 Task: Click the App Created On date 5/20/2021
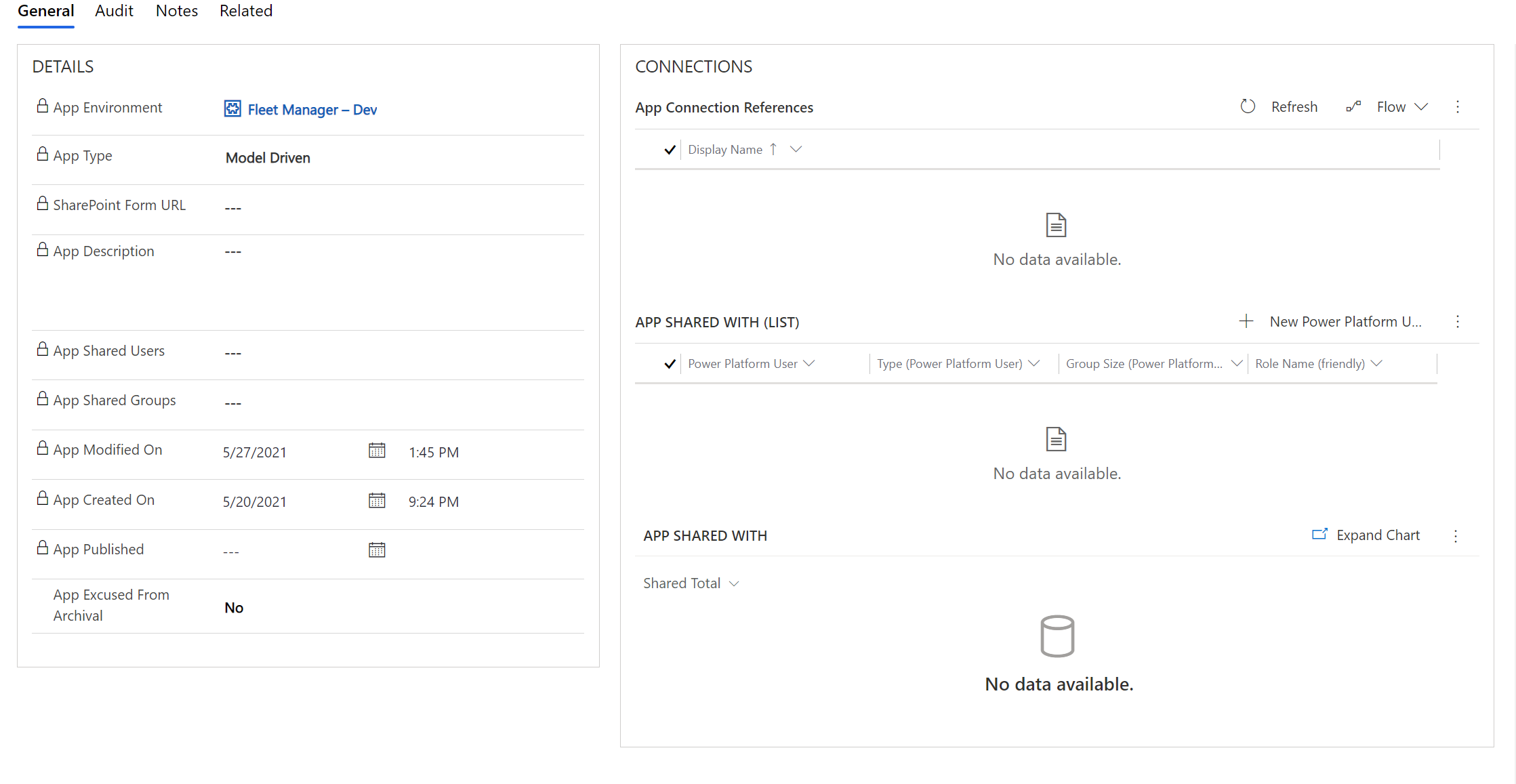point(255,502)
